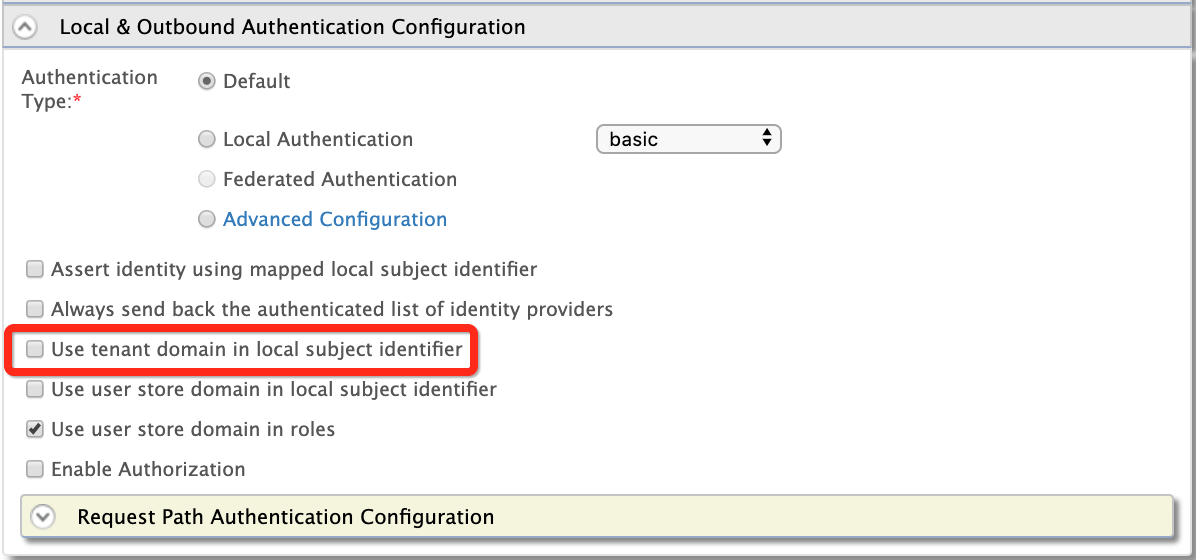1196x560 pixels.
Task: Collapse Local & Outbound Authentication Configuration section
Action: (x=25, y=27)
